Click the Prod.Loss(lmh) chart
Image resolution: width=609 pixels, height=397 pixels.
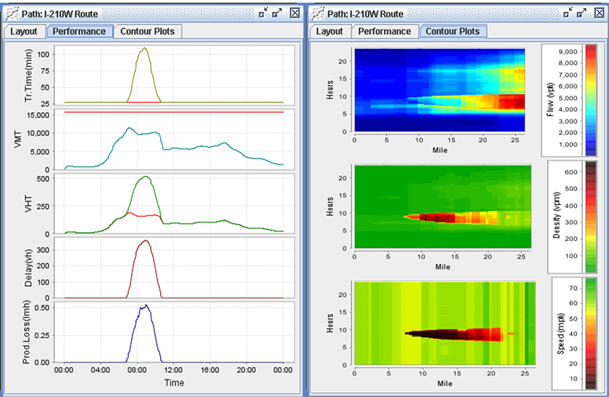tap(174, 332)
